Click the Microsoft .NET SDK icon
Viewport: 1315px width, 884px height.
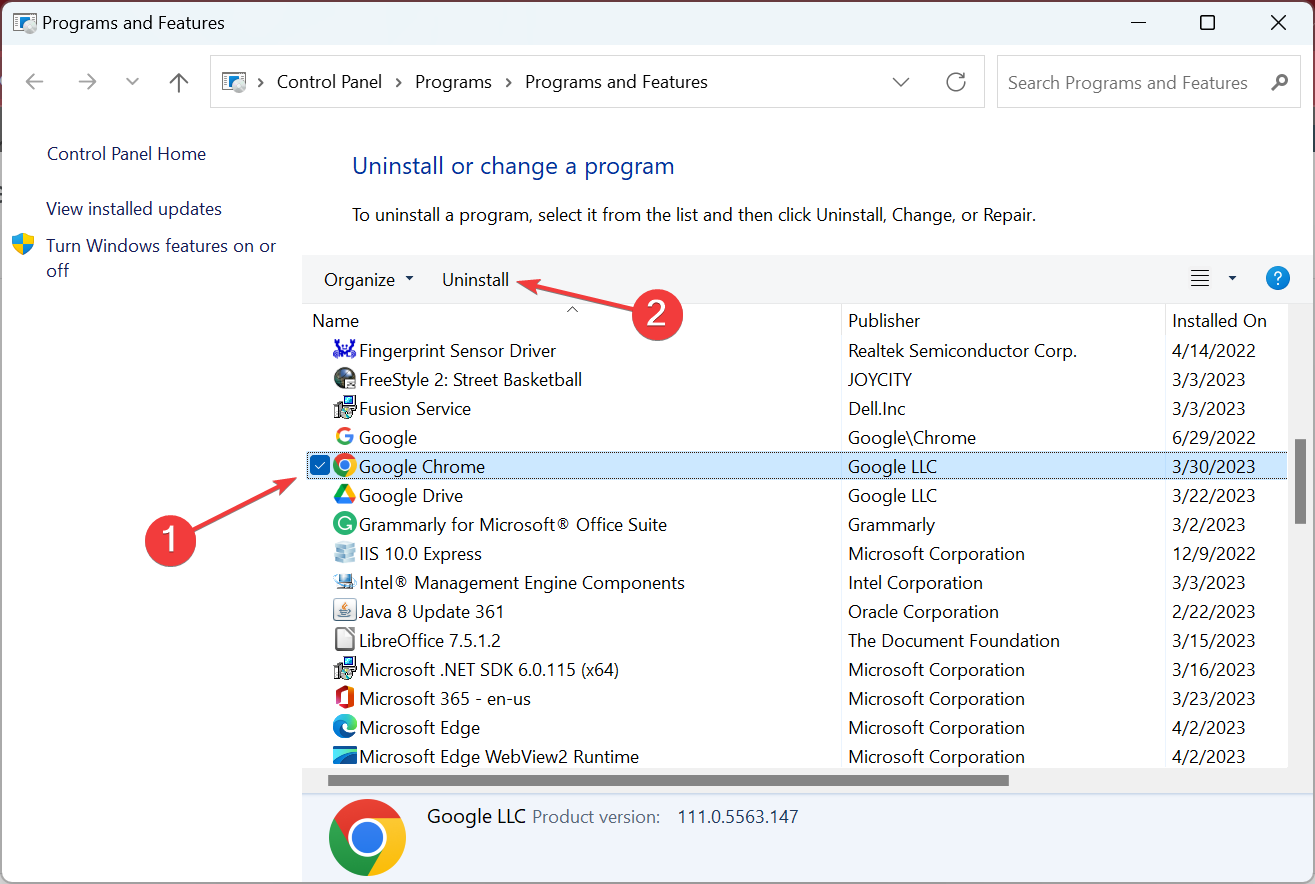(x=344, y=669)
